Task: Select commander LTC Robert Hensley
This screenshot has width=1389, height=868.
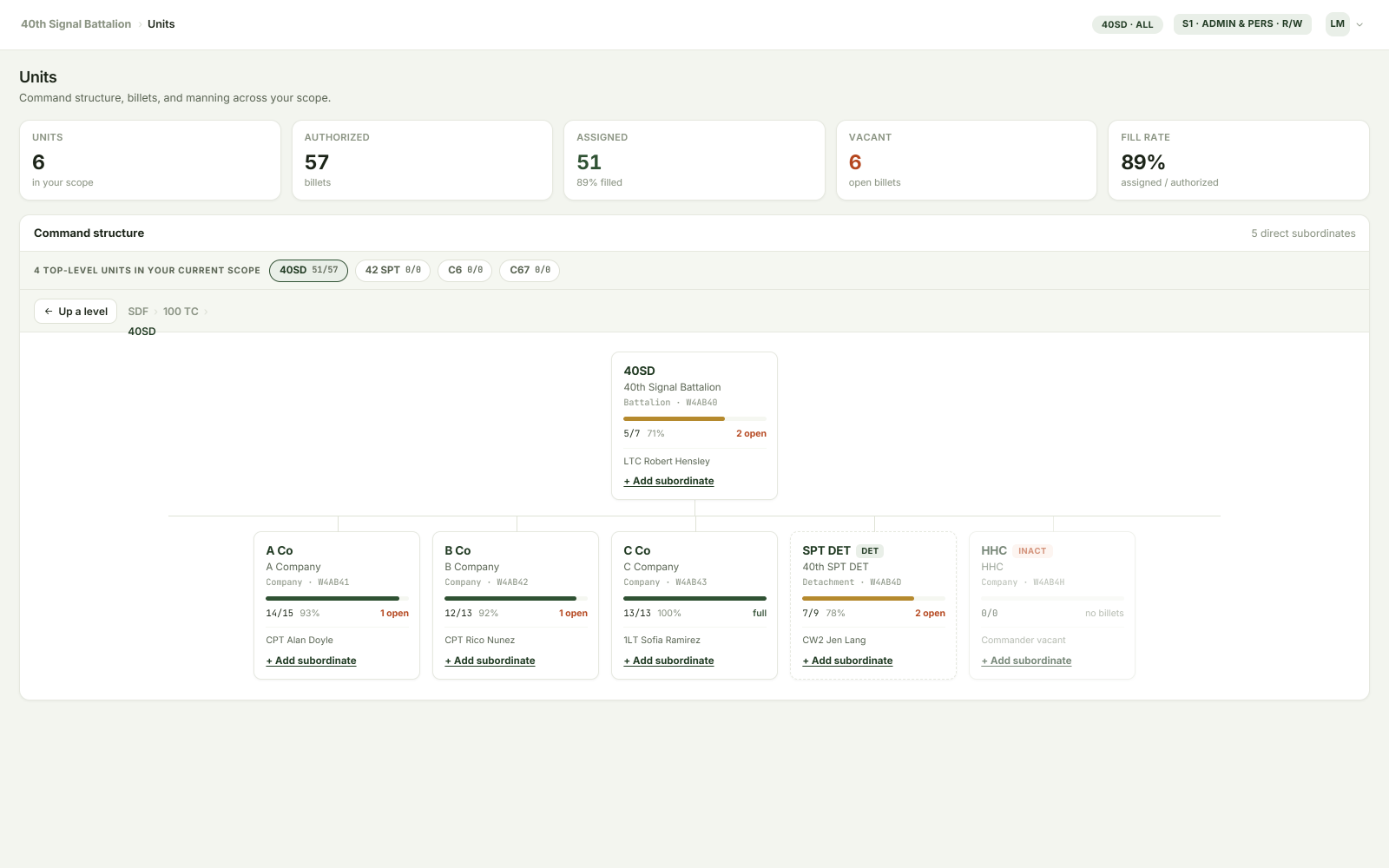Action: 667,462
